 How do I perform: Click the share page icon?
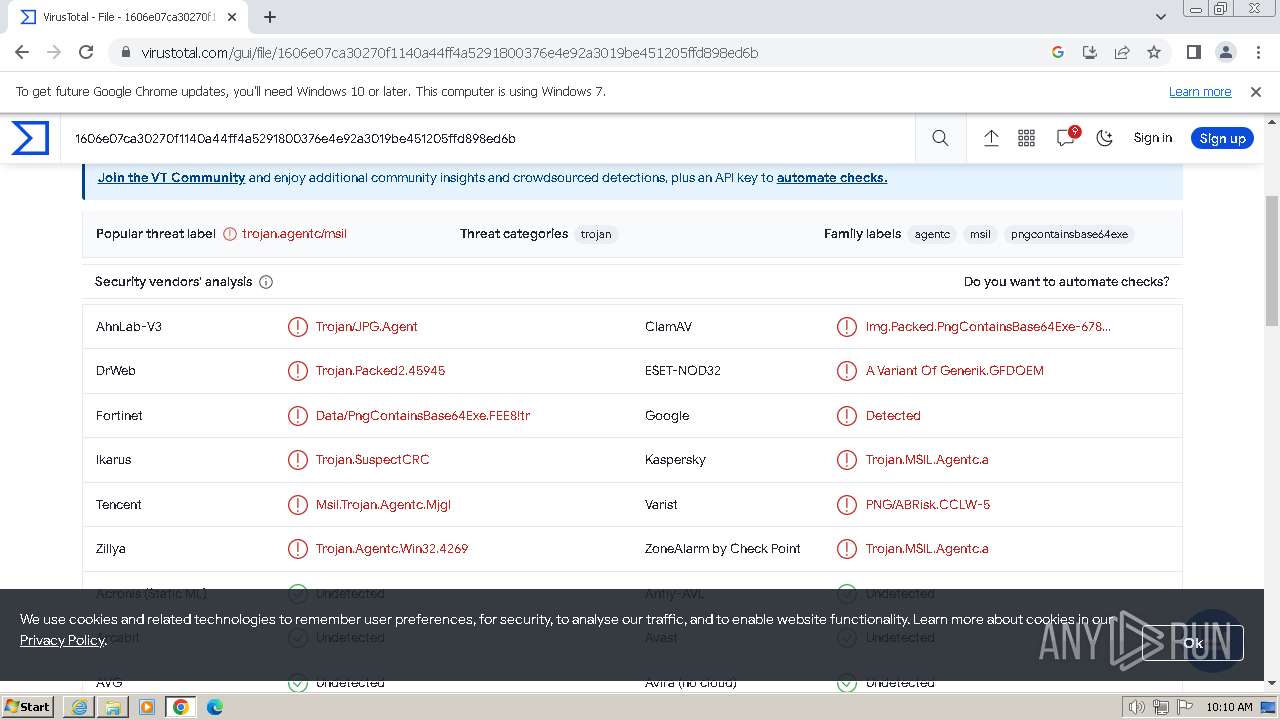[1122, 52]
